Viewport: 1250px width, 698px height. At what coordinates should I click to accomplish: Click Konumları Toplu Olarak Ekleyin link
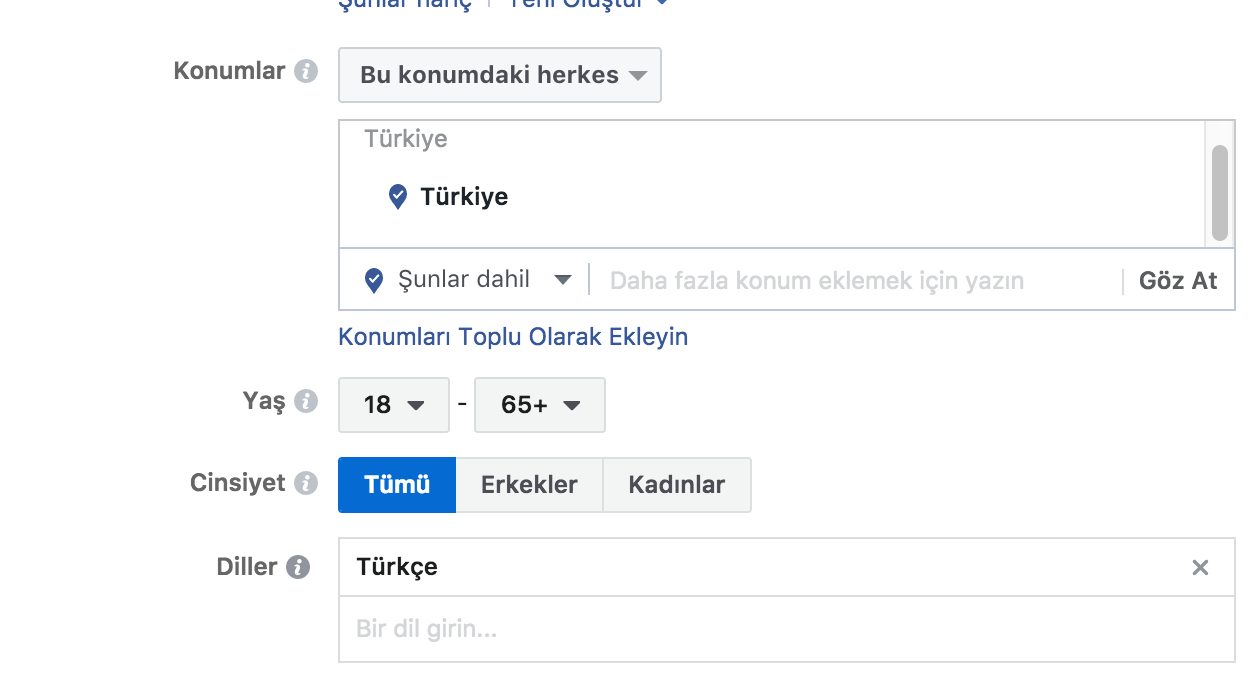(513, 337)
